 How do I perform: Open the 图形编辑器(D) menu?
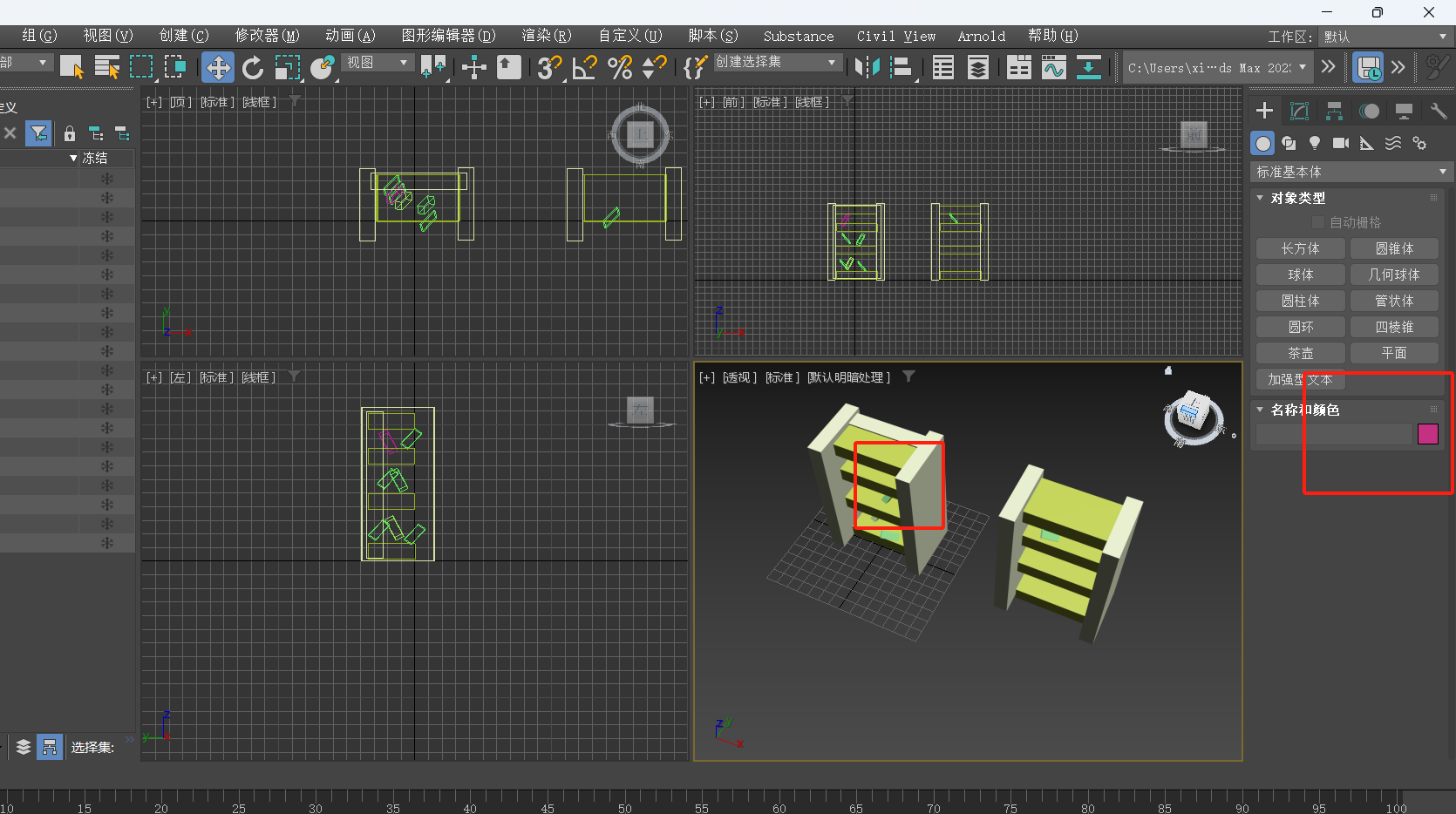[x=448, y=36]
